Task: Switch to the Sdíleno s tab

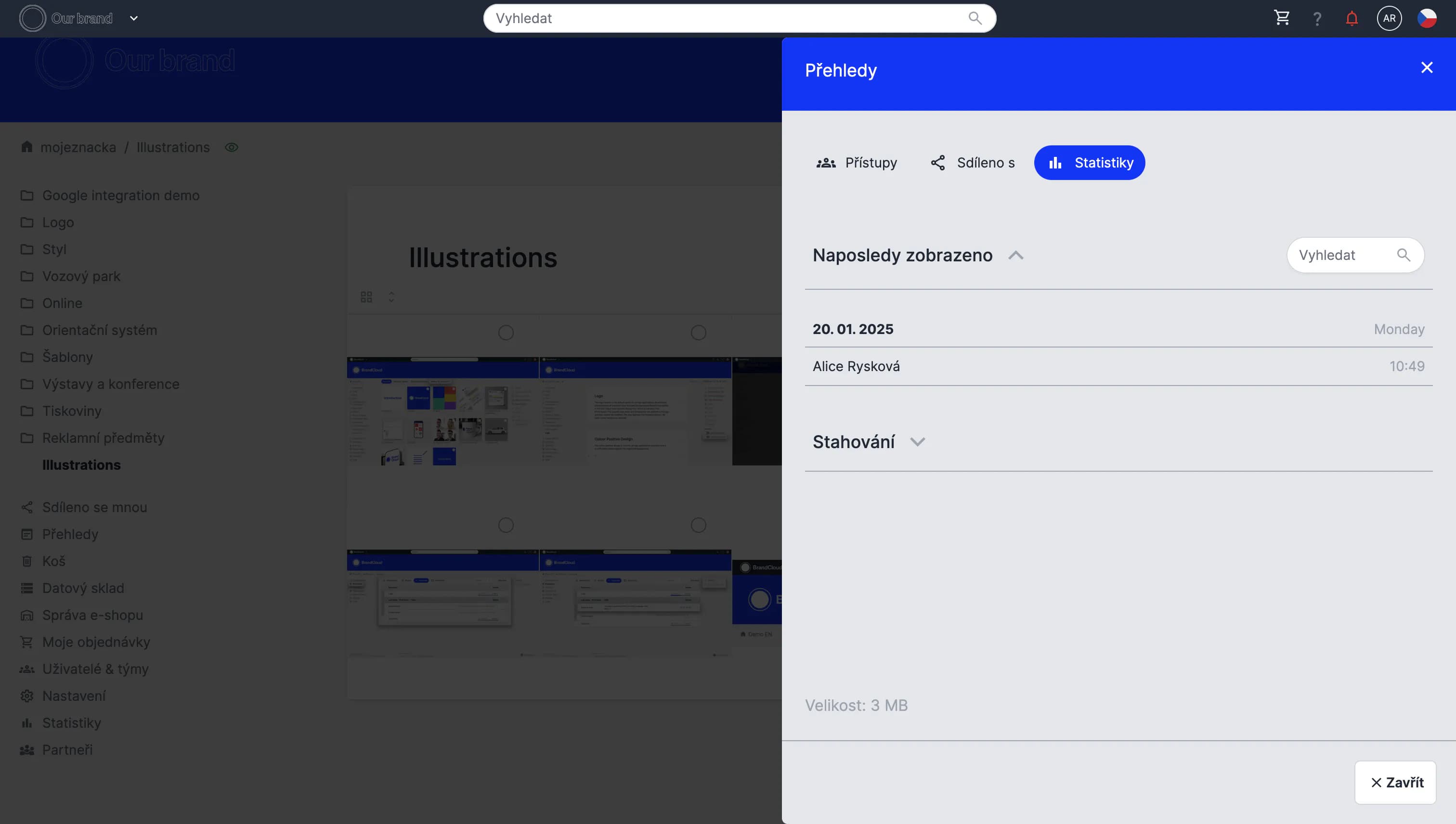Action: (x=973, y=163)
